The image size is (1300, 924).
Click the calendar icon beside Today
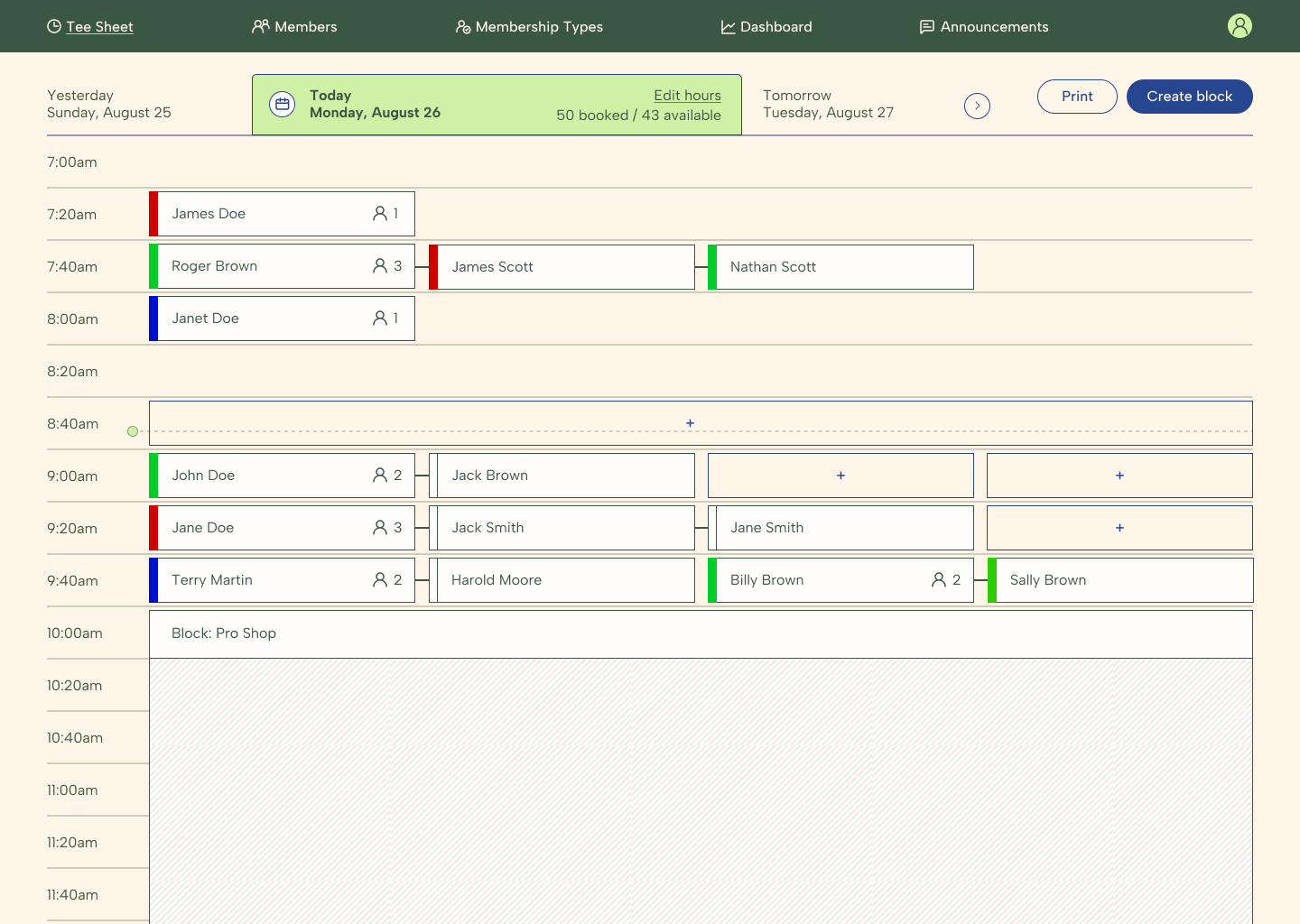click(283, 104)
